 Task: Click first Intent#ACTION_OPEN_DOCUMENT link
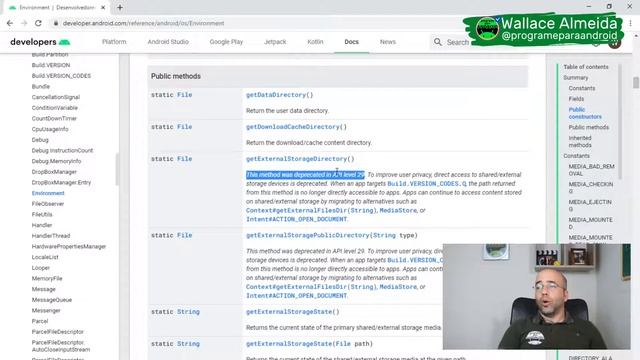[296, 219]
